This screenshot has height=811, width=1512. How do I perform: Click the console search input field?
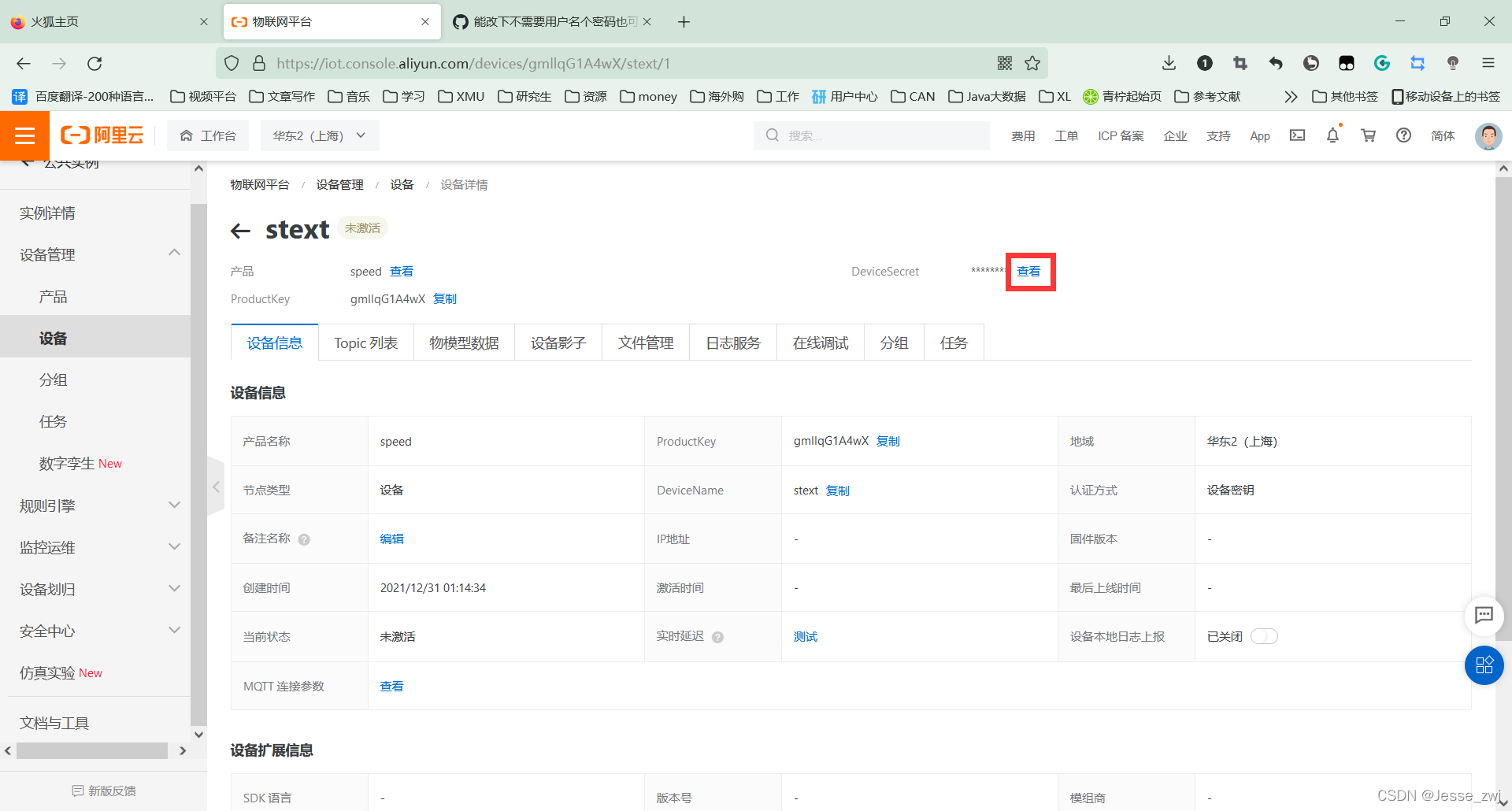[x=871, y=135]
